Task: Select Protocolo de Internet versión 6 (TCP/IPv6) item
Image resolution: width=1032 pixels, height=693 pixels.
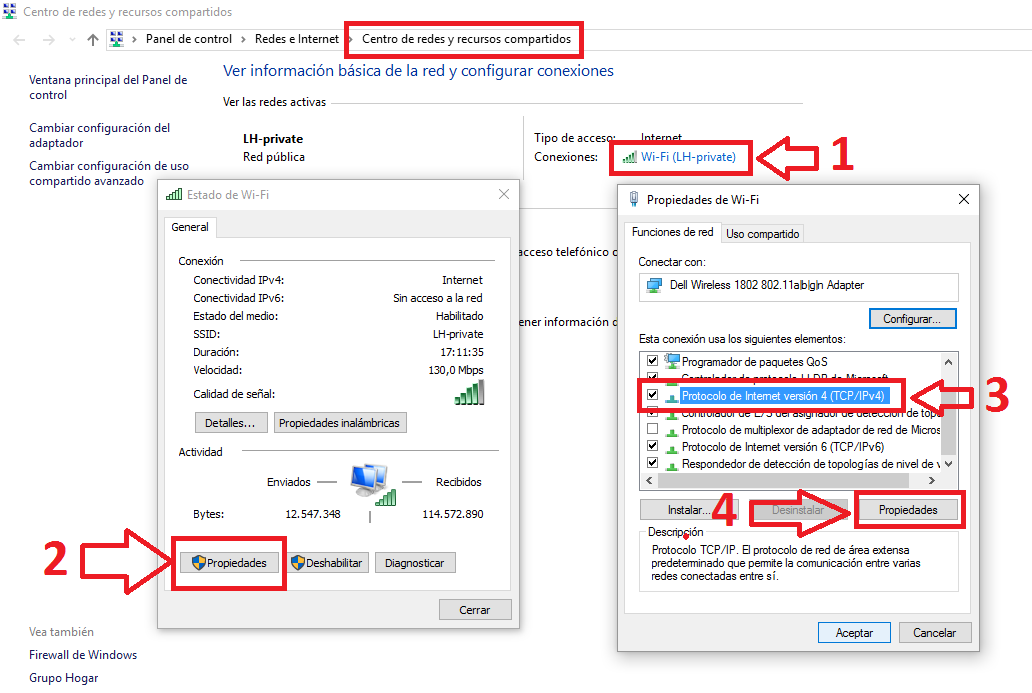Action: 783,447
